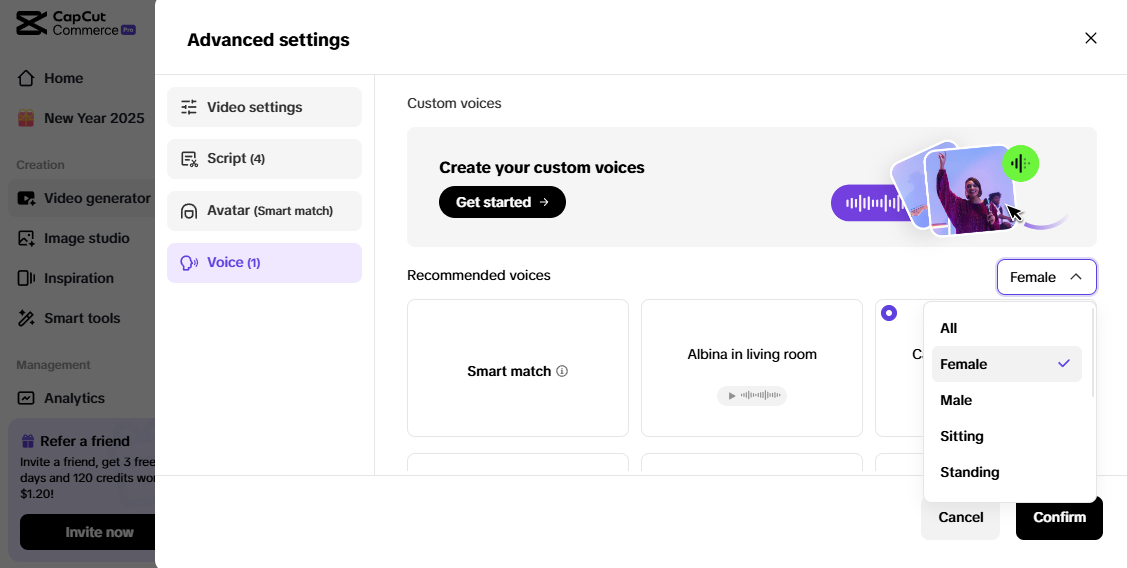Open Image studio from sidebar
The width and height of the screenshot is (1127, 568).
pyautogui.click(x=86, y=238)
